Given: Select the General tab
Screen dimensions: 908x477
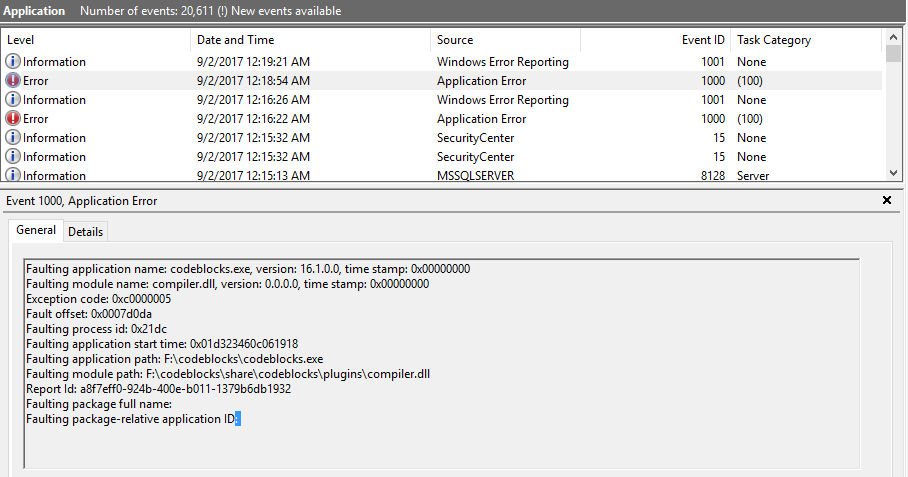Looking at the screenshot, I should [x=36, y=230].
